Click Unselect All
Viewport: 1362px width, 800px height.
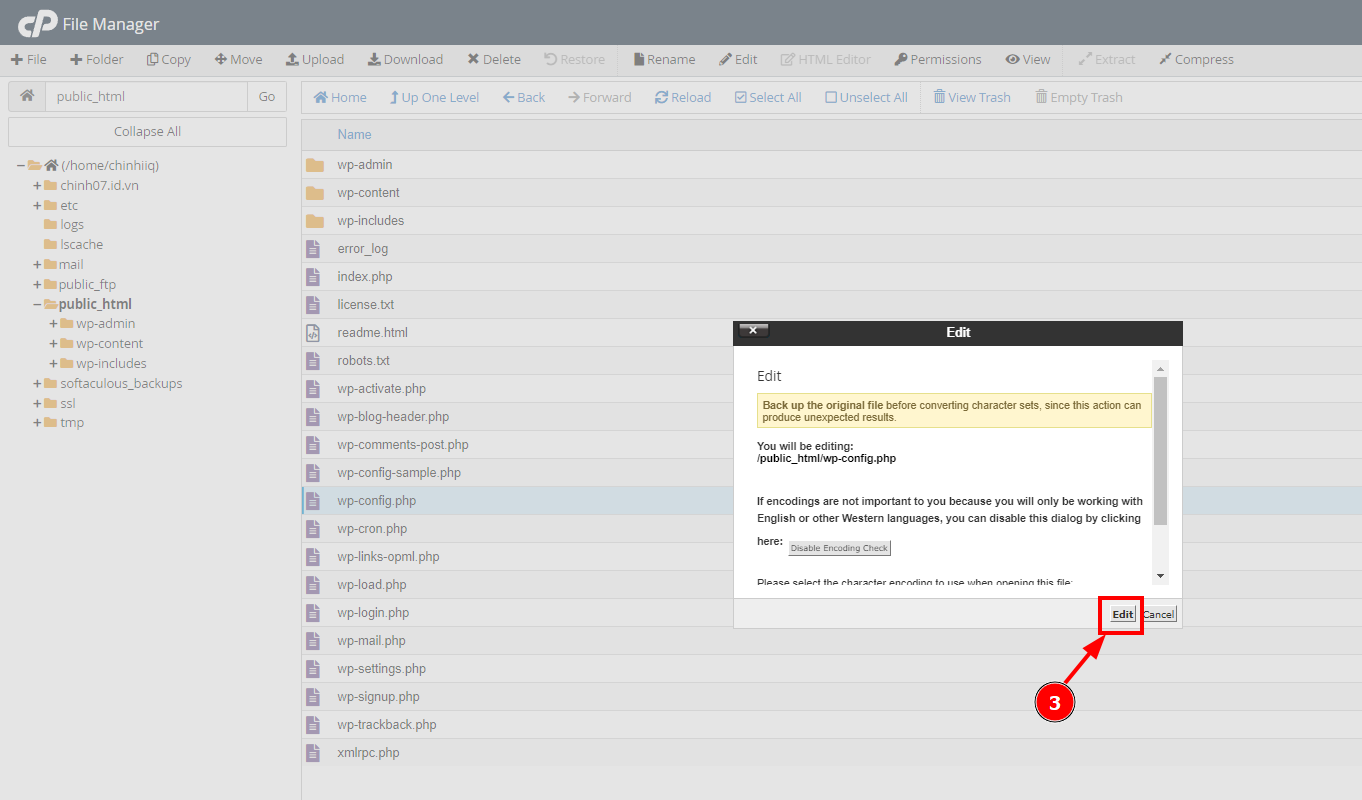click(x=866, y=97)
